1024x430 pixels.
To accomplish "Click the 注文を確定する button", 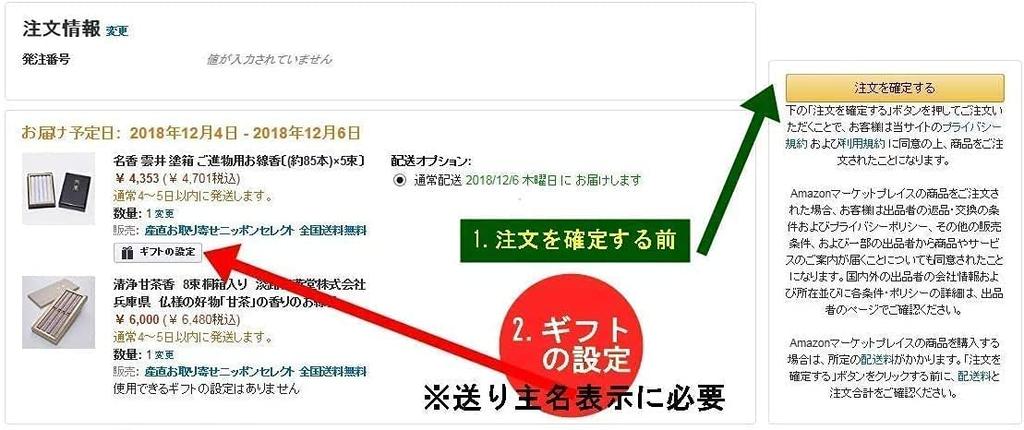I will pos(895,88).
